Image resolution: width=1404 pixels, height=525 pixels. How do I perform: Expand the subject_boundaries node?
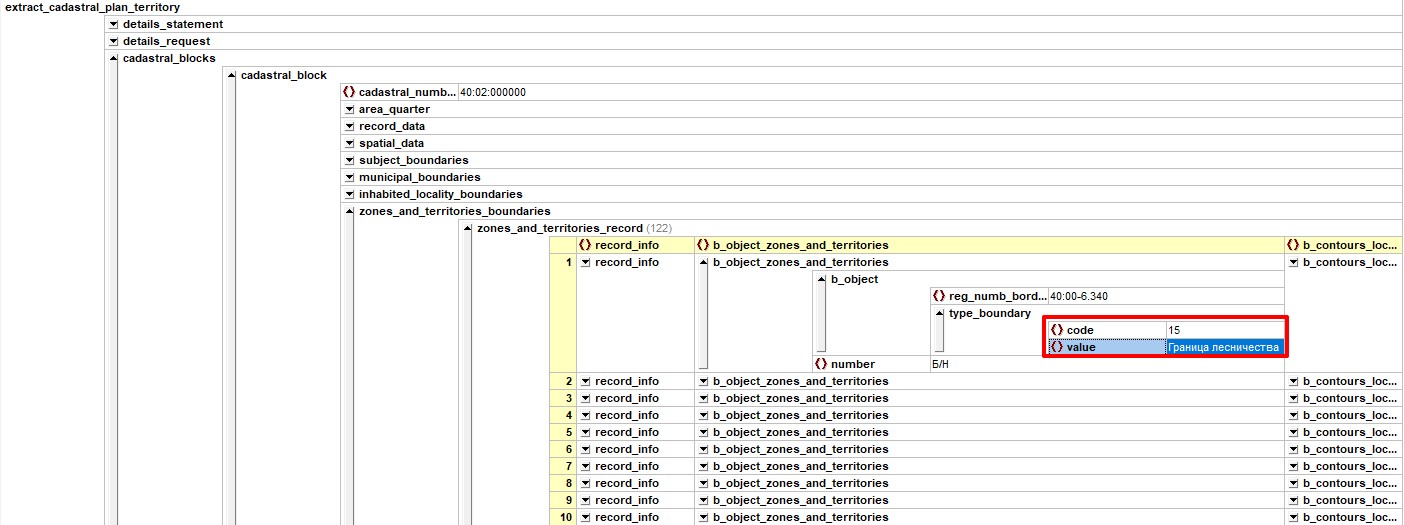(349, 160)
